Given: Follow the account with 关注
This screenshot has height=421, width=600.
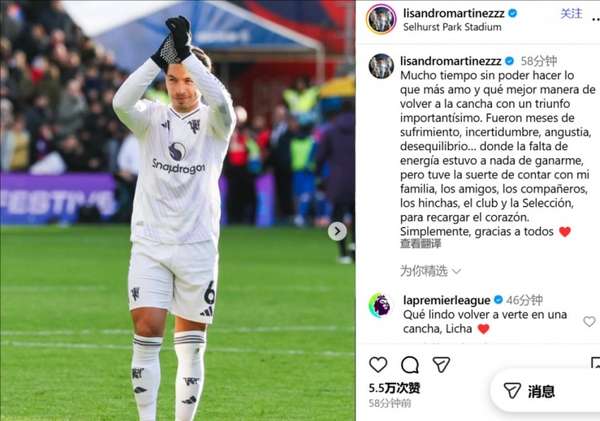Looking at the screenshot, I should 571,13.
